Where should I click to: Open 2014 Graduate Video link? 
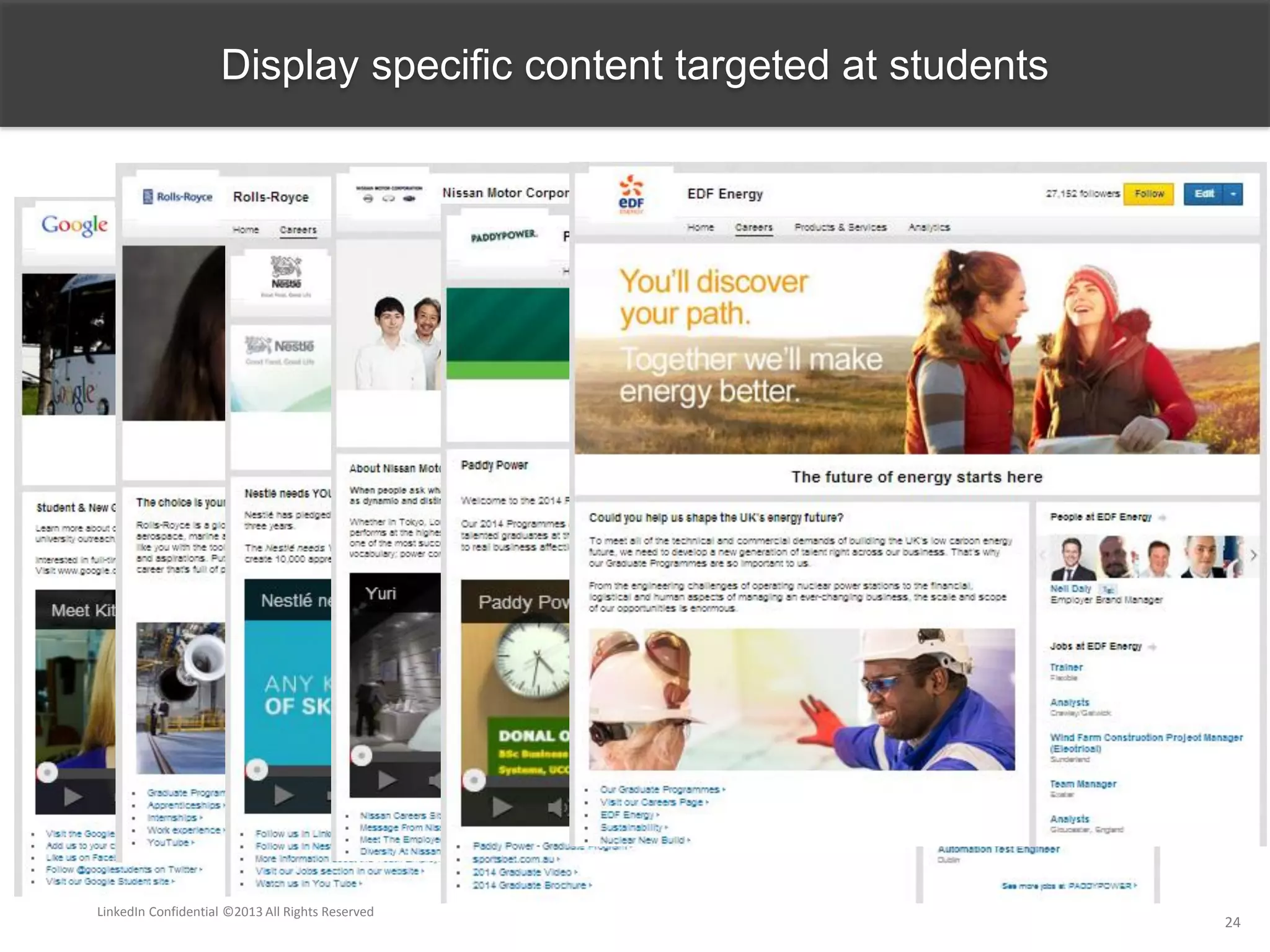[525, 872]
